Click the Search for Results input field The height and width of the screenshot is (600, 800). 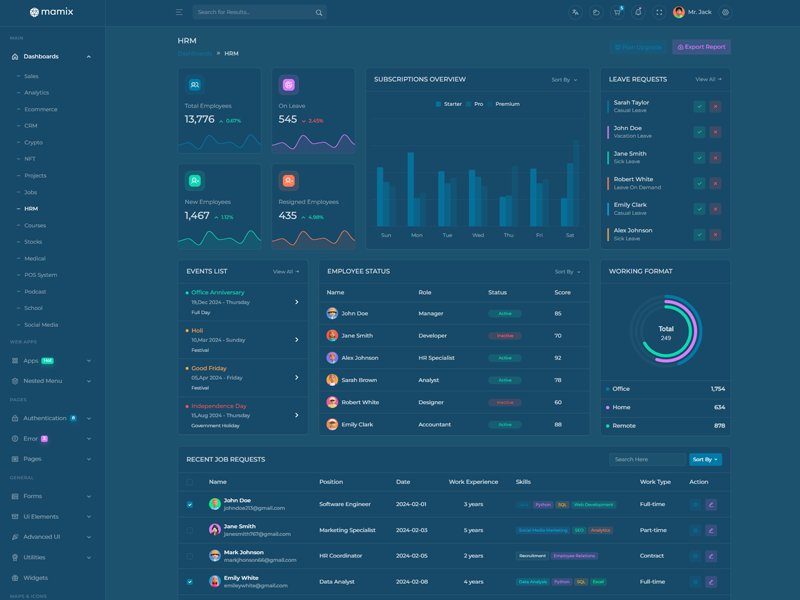coord(252,13)
